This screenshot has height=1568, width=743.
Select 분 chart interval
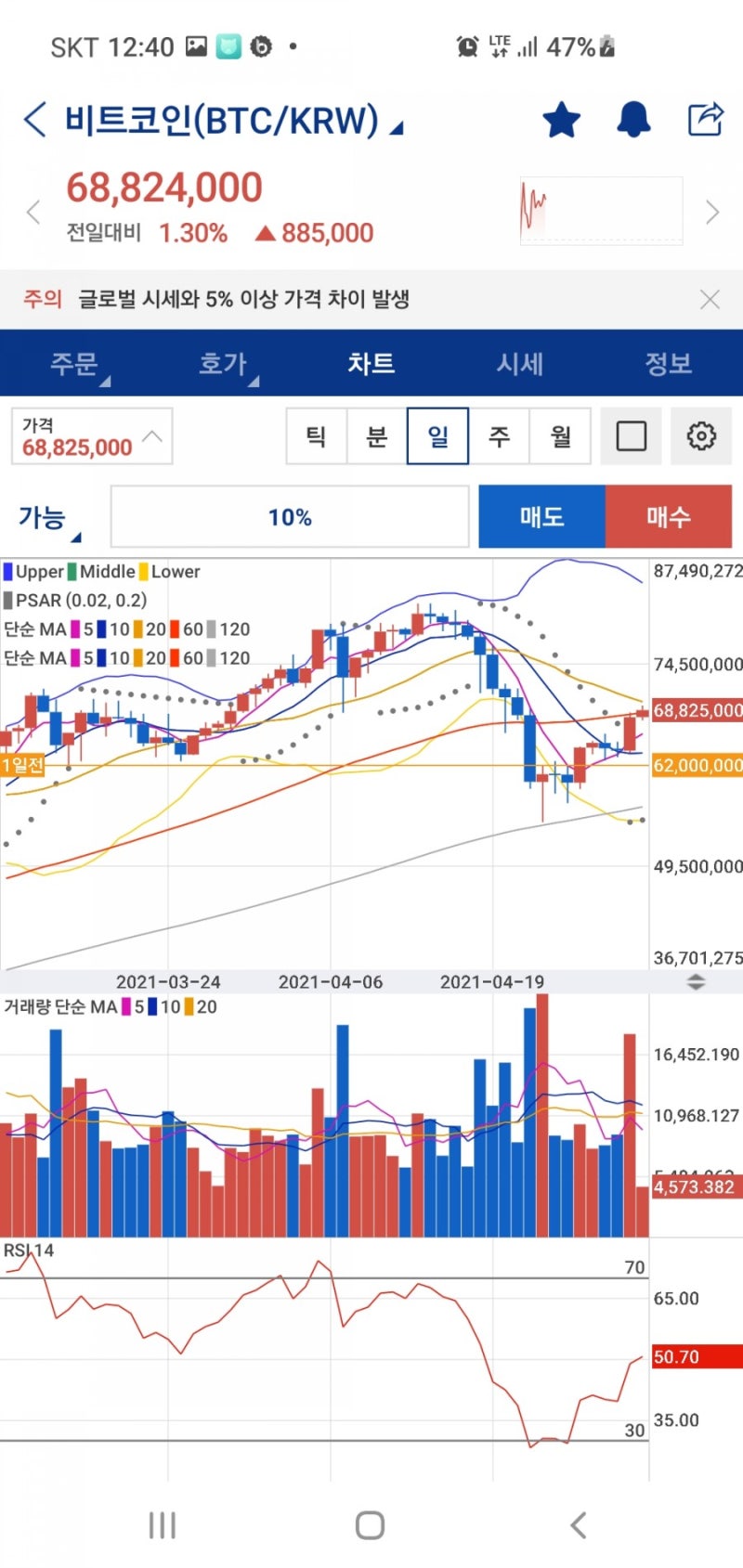376,435
